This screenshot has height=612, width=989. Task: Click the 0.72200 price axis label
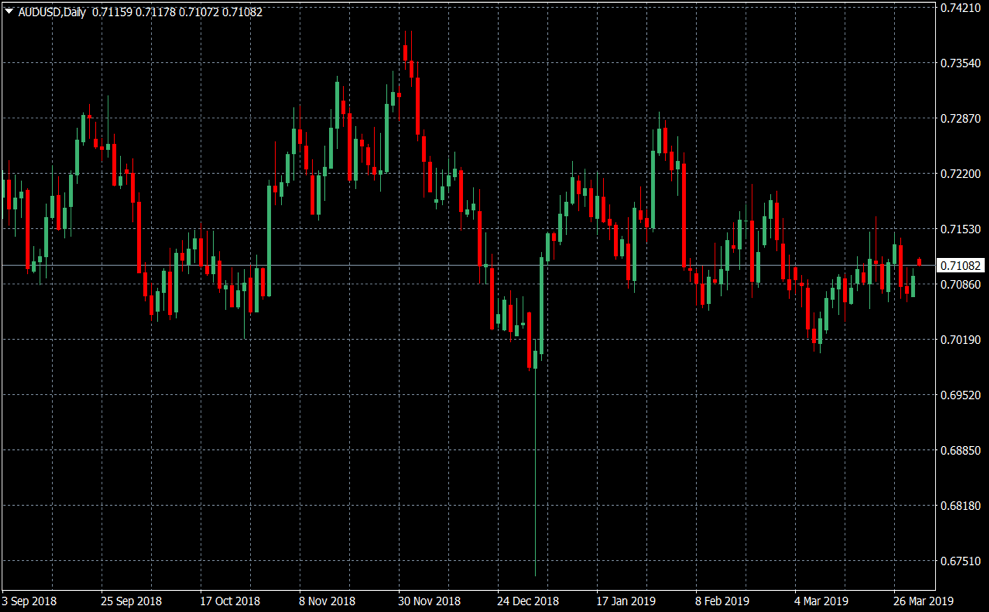point(961,174)
